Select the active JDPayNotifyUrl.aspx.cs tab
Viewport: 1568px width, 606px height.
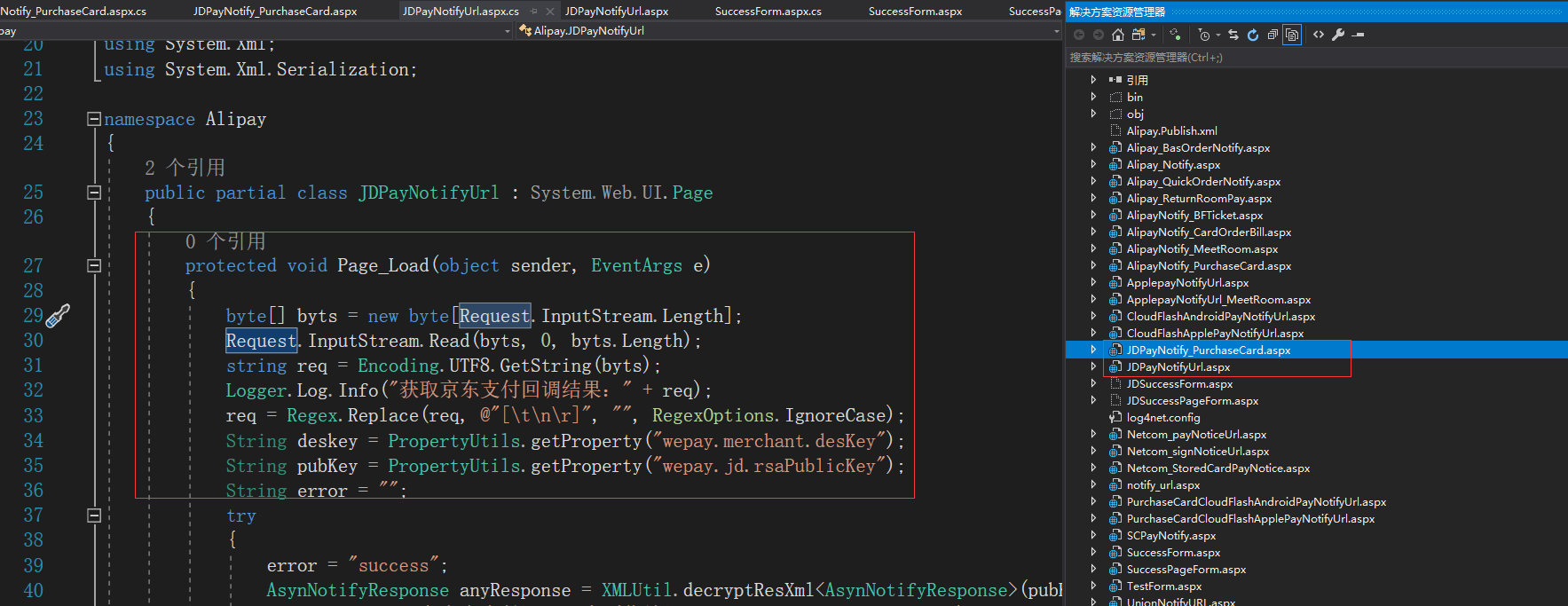461,12
